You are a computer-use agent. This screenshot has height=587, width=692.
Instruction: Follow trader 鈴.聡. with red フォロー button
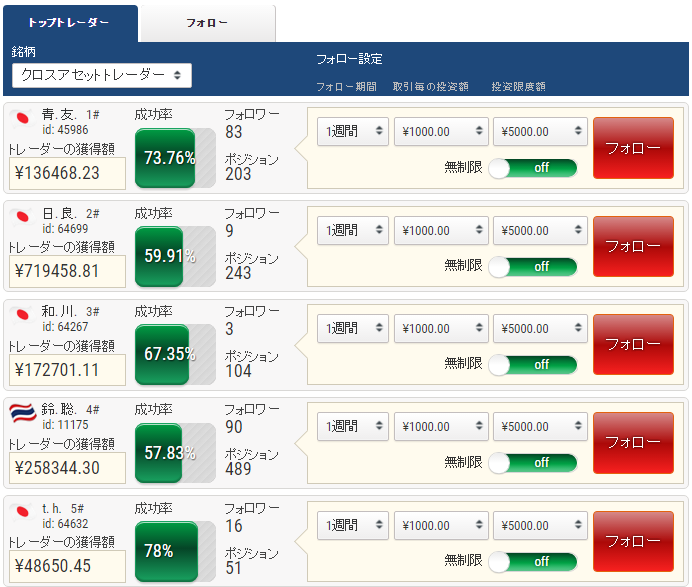(633, 443)
